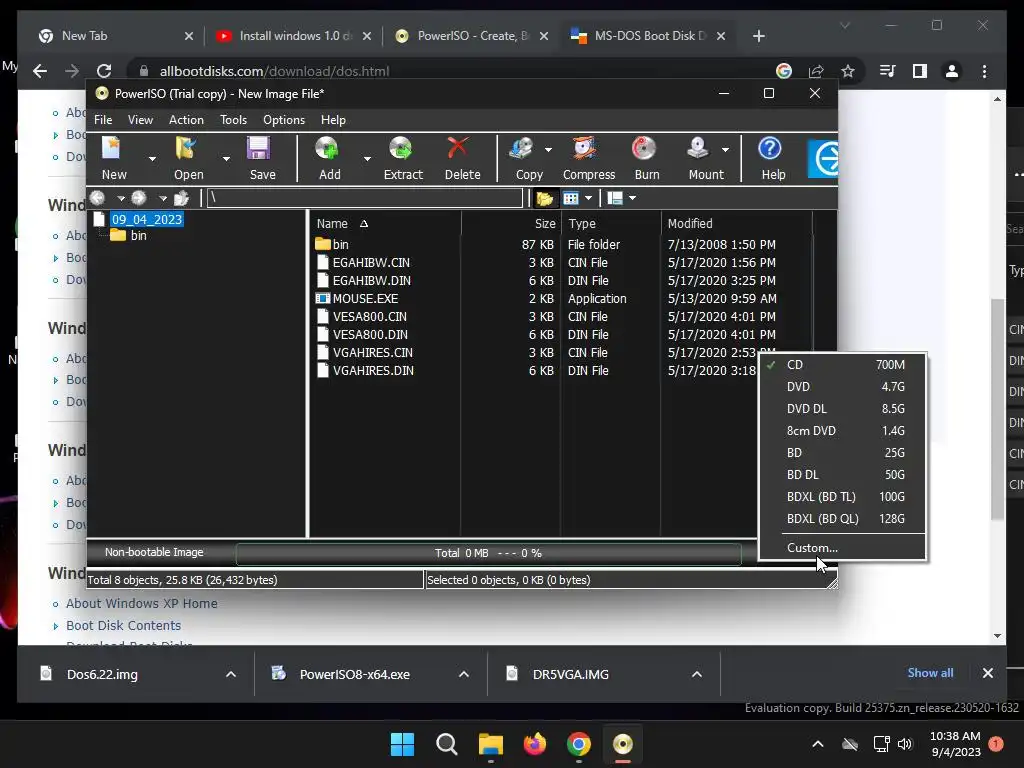Select BD 25G media type
The width and height of the screenshot is (1024, 768).
pos(842,453)
